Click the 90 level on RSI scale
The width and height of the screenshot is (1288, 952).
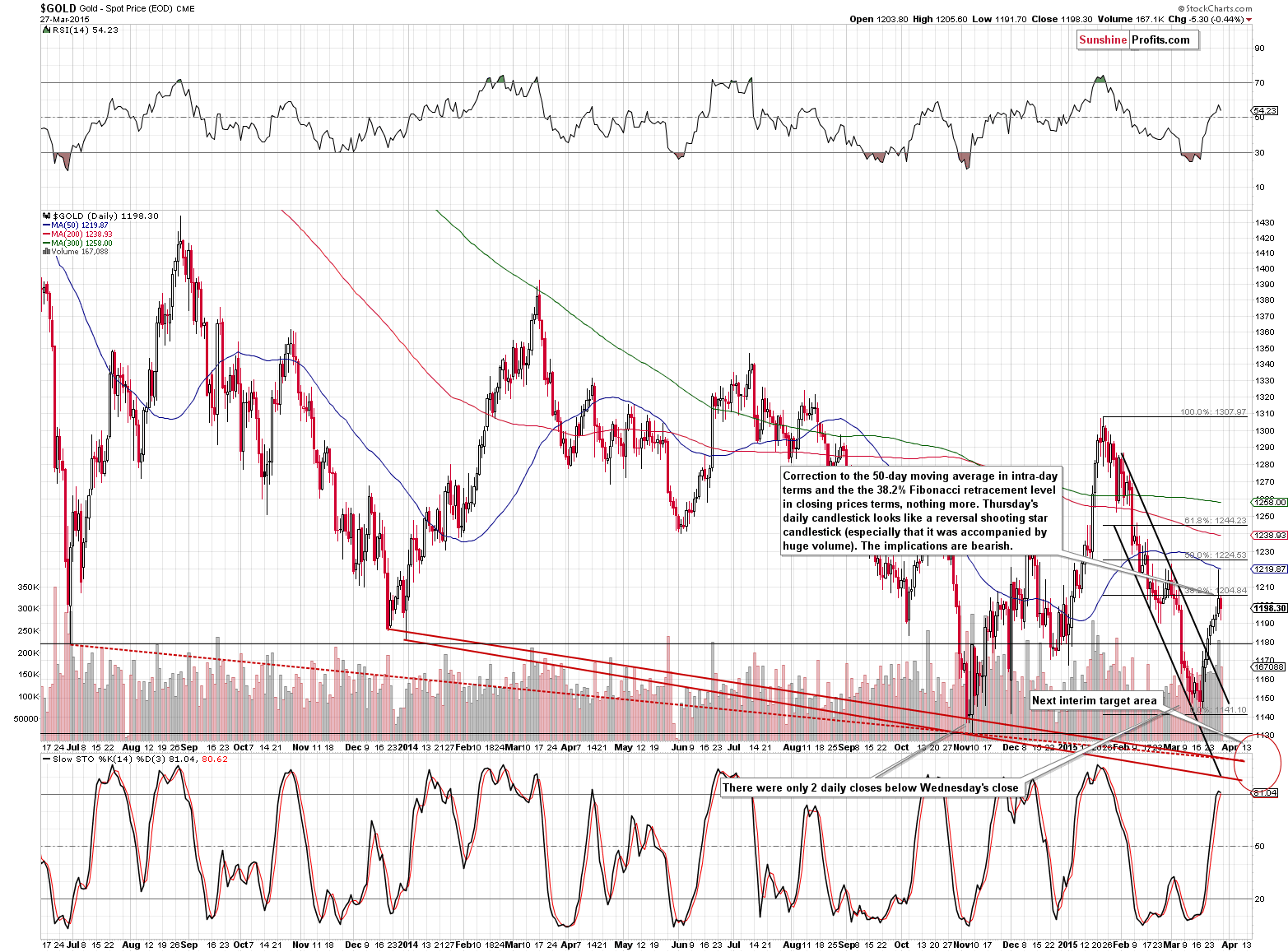point(1259,48)
